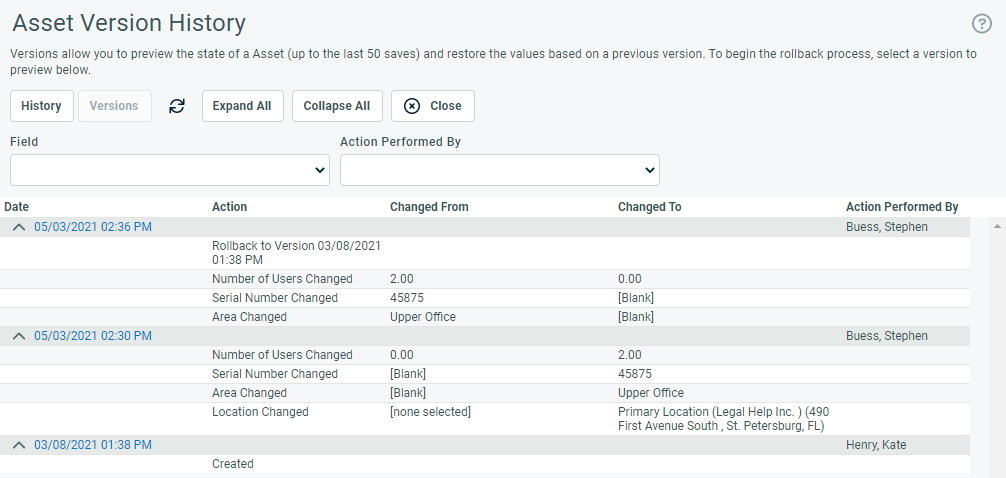Click the circled X icon on Close
The image size is (1006, 478).
pyautogui.click(x=412, y=106)
